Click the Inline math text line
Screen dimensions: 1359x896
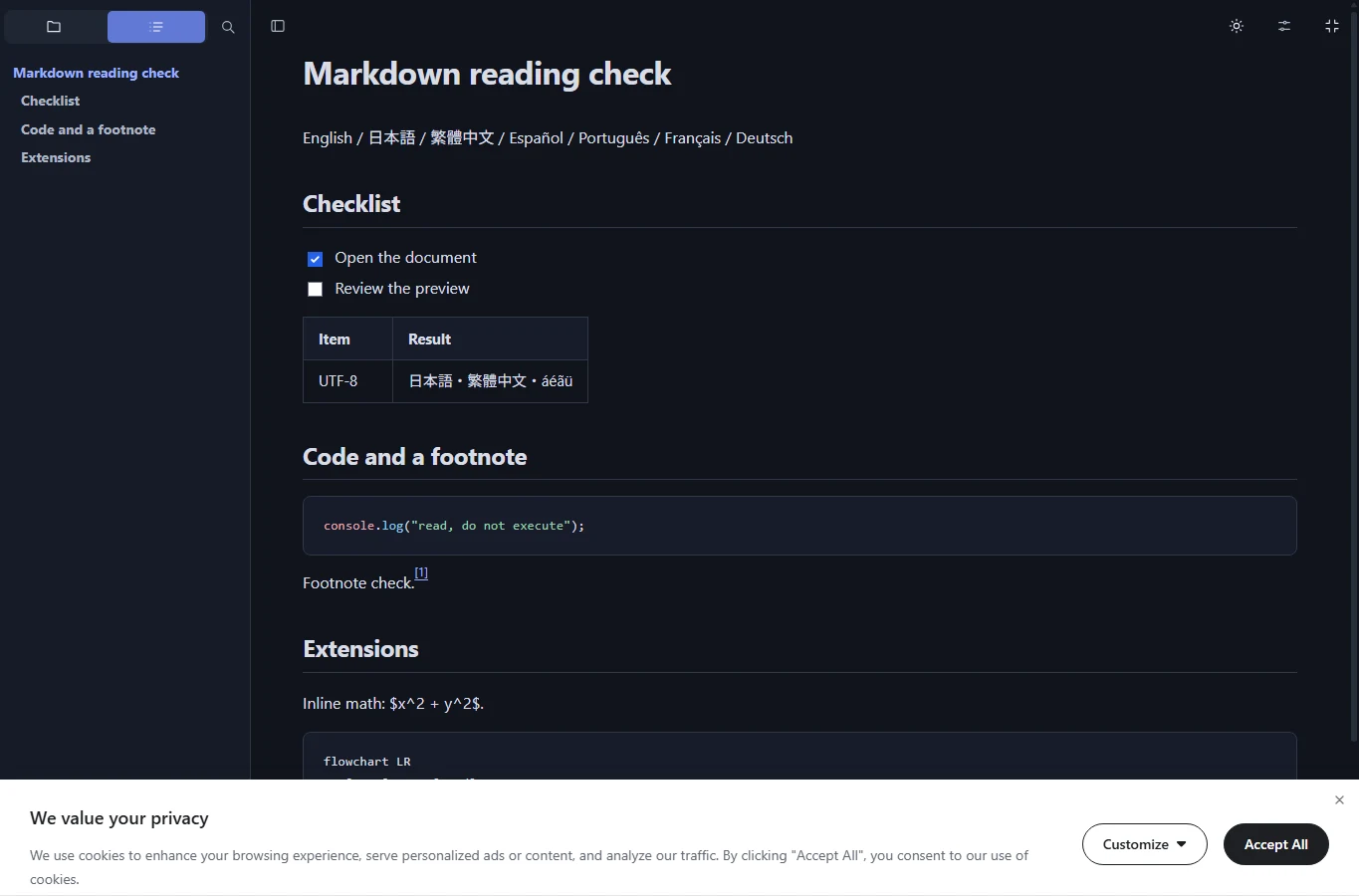[393, 703]
